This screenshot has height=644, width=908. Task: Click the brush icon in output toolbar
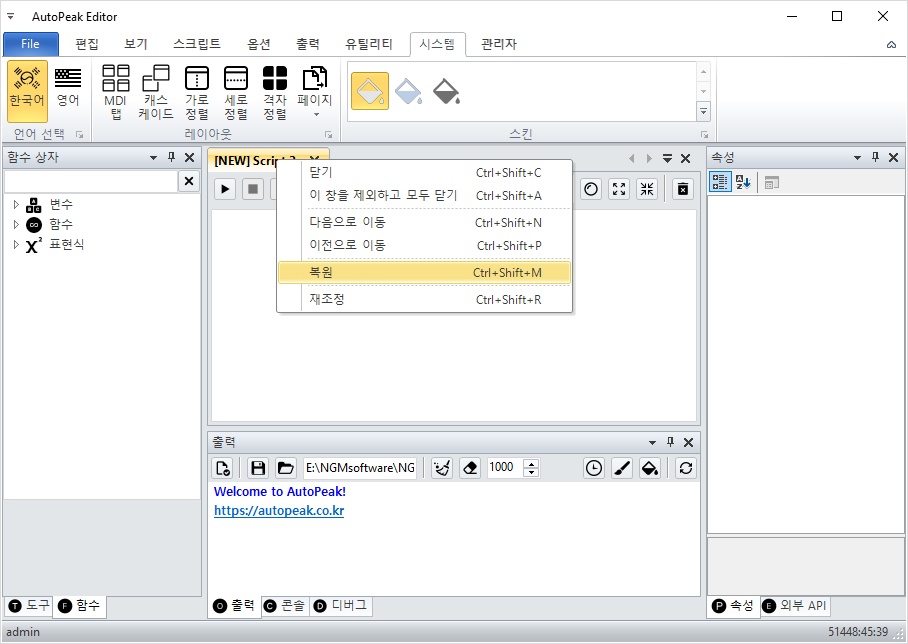point(622,468)
